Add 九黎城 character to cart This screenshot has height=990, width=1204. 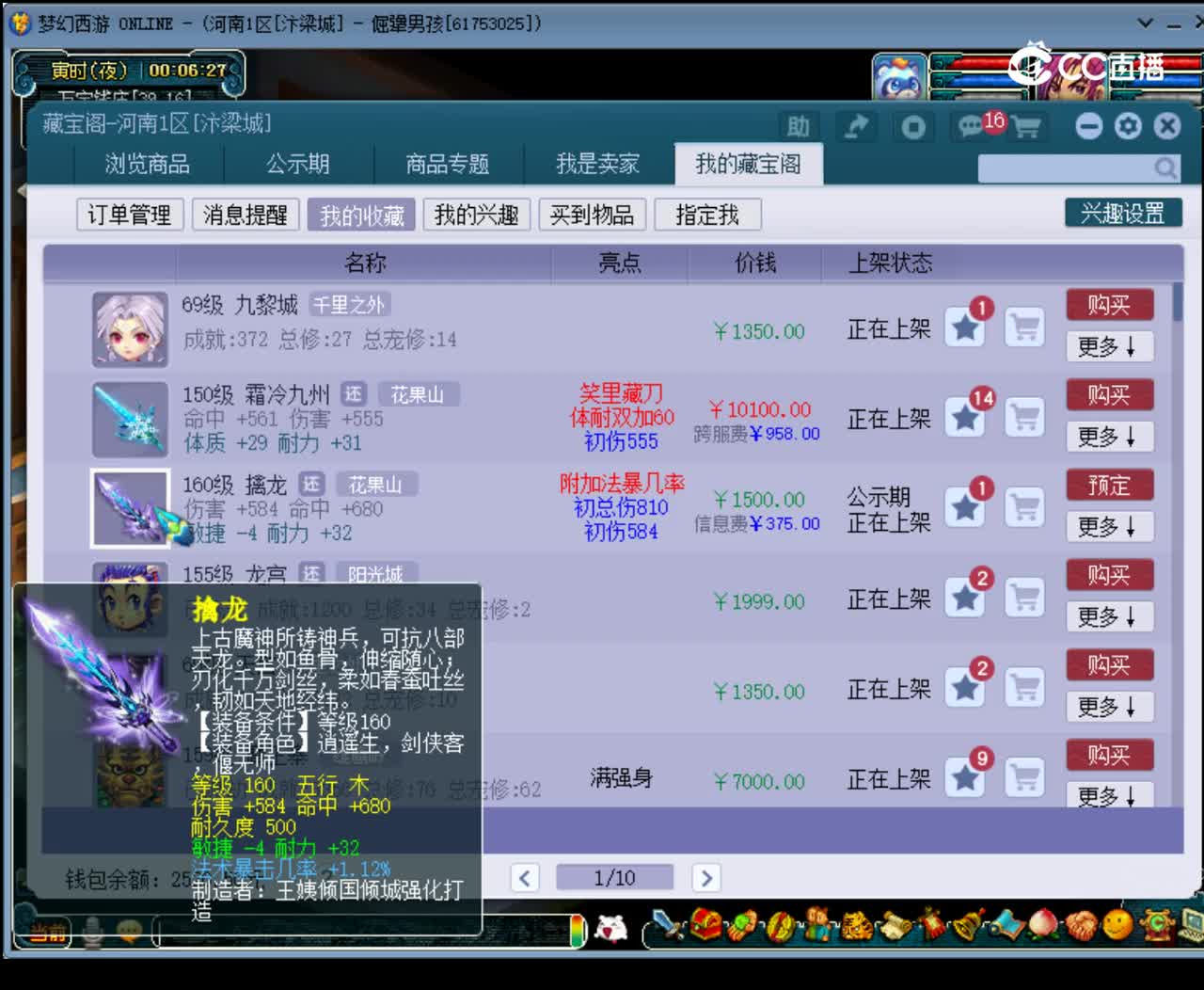click(1024, 327)
